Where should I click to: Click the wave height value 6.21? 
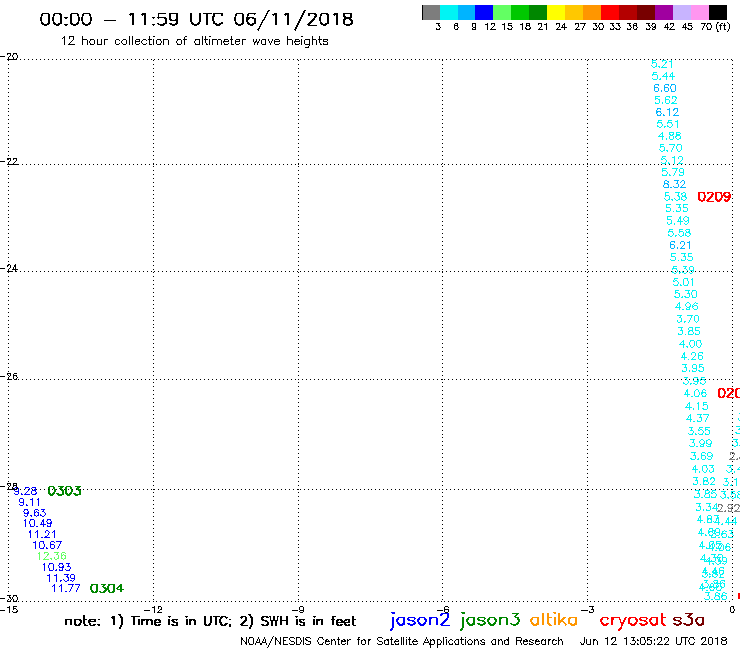(680, 245)
